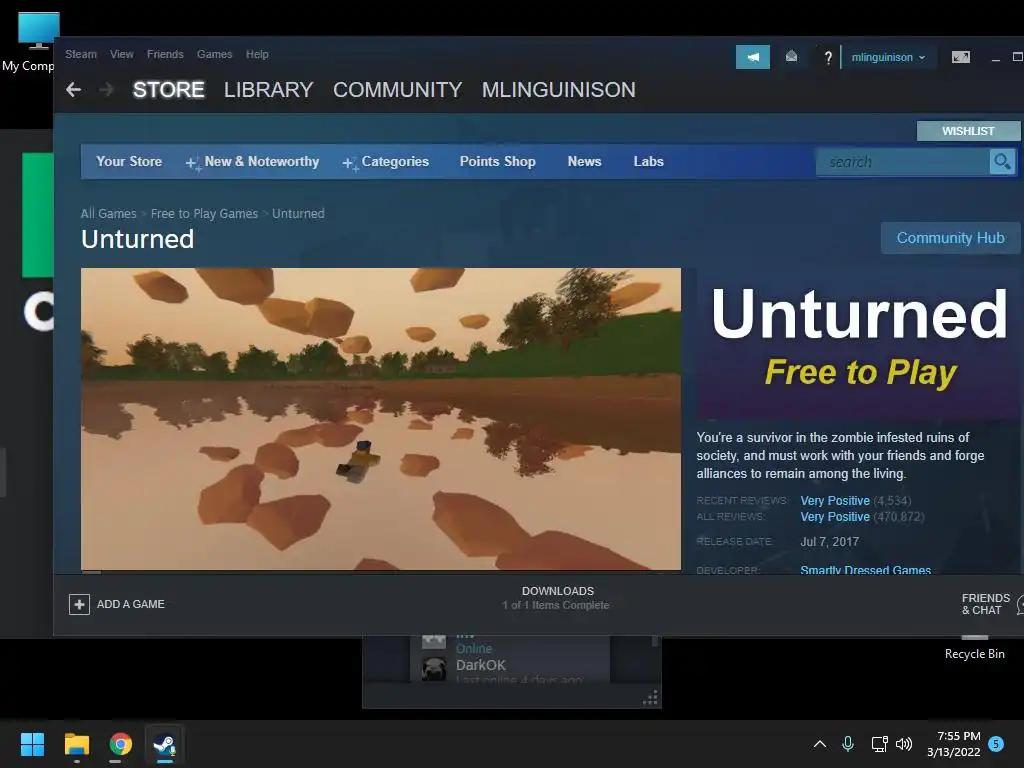Screen dimensions: 1024x768
Task: Click the All Games breadcrumb link
Action: click(108, 214)
